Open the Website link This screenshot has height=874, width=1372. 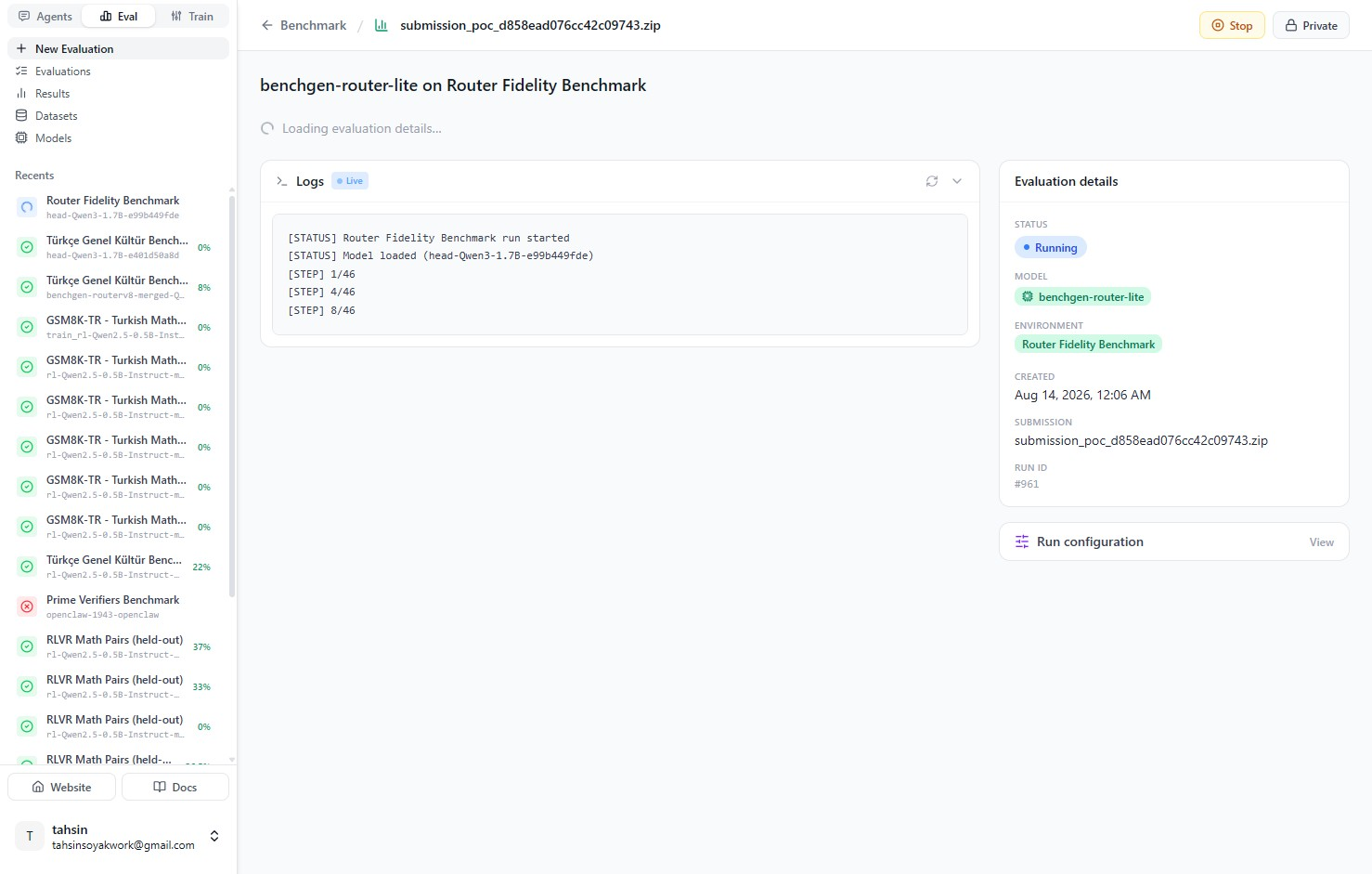(x=61, y=787)
